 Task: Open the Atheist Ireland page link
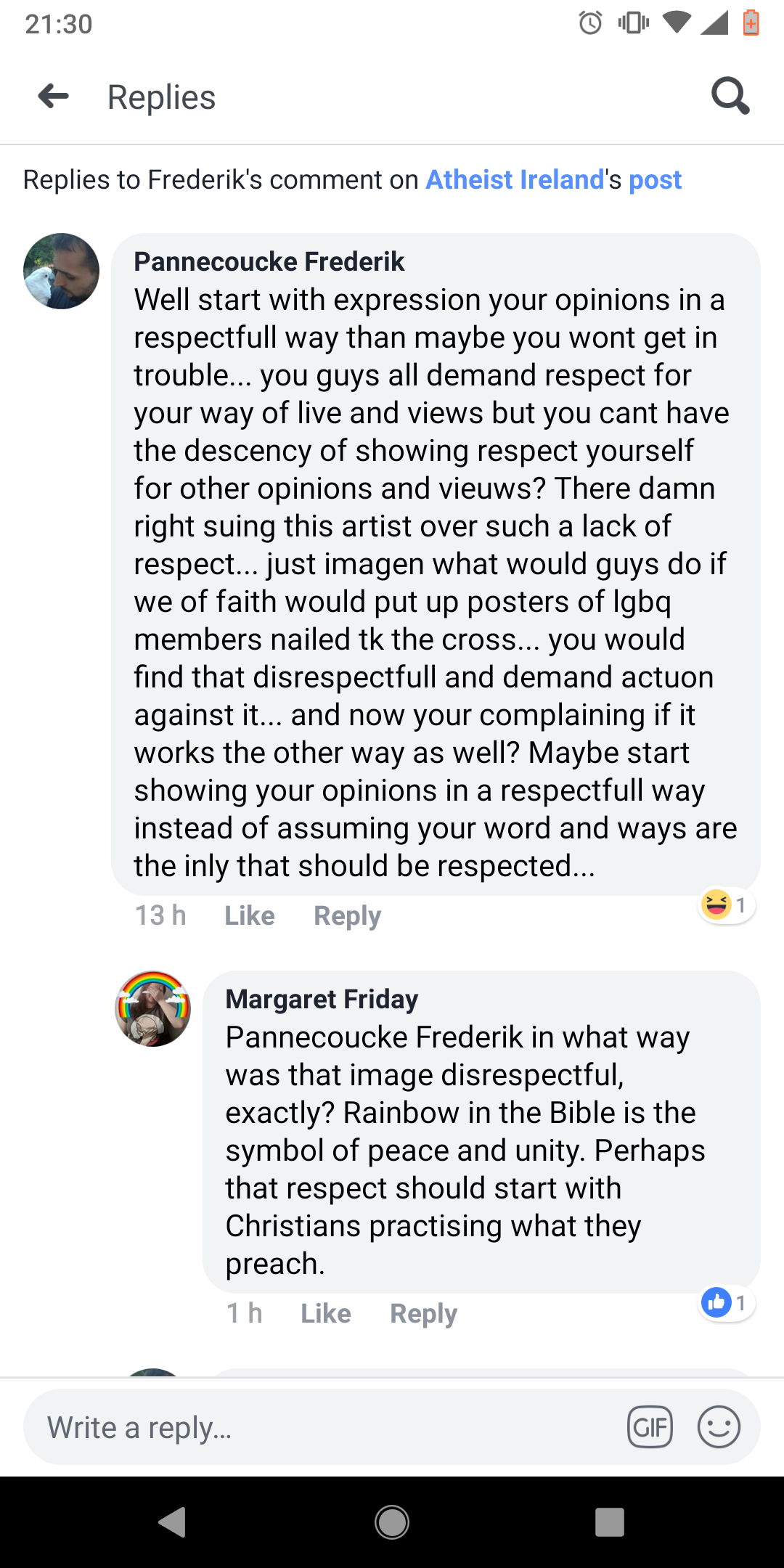point(515,179)
